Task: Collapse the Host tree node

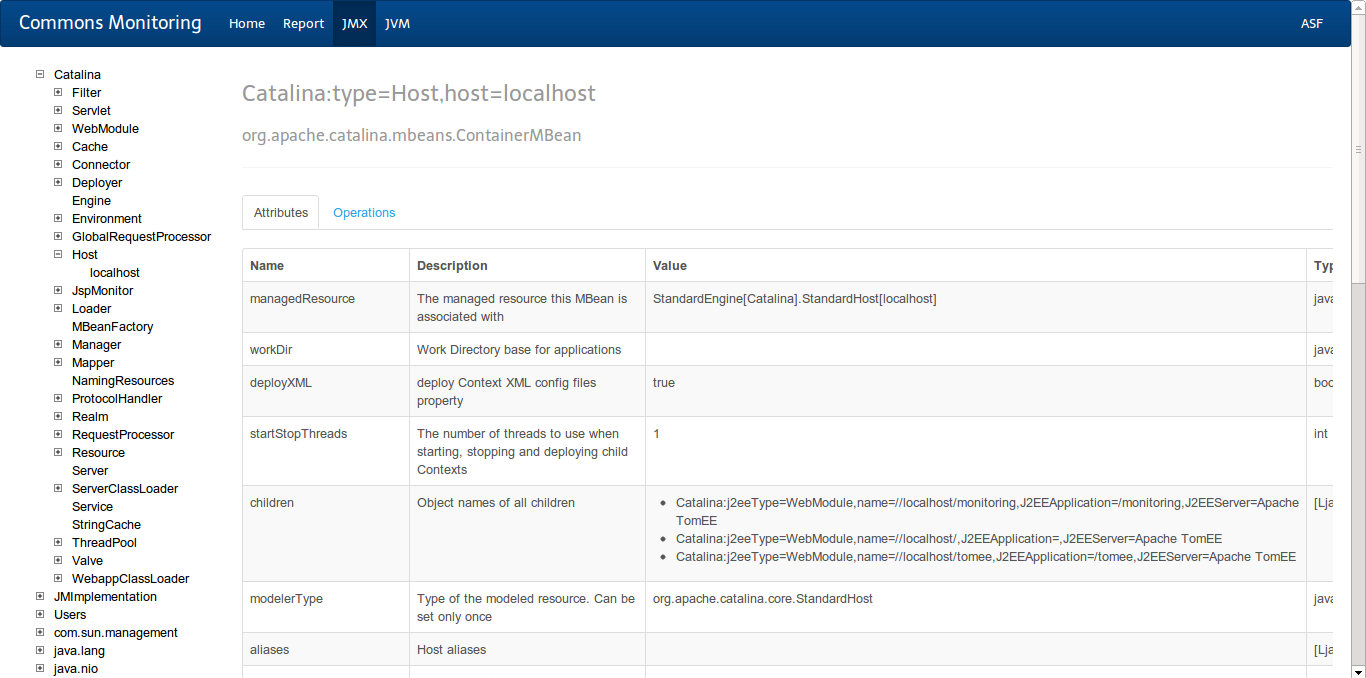Action: click(58, 254)
